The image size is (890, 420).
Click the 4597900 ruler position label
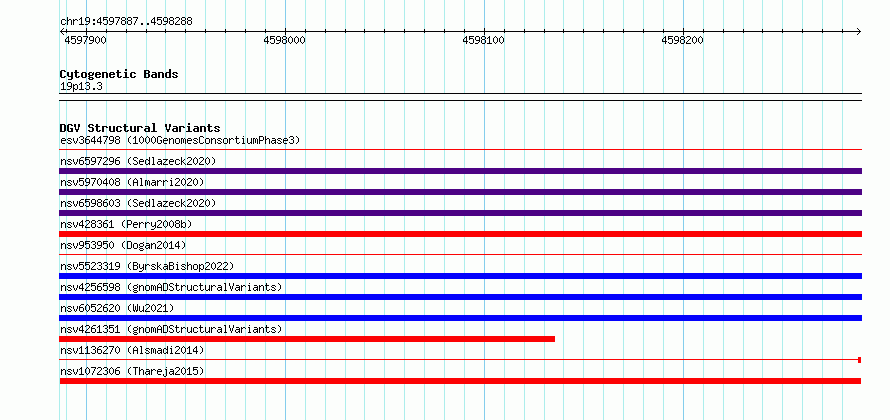[85, 40]
